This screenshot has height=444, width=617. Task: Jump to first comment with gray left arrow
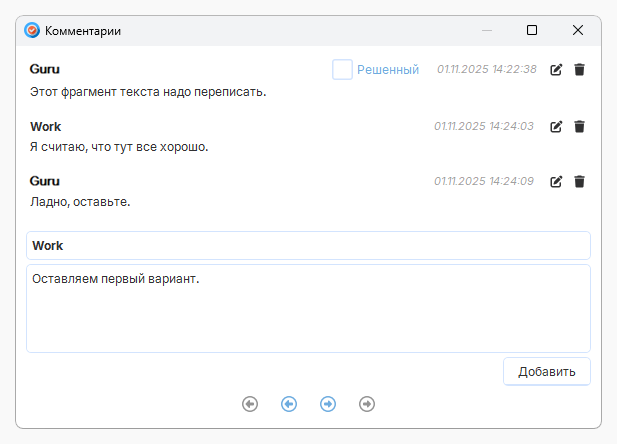click(250, 404)
